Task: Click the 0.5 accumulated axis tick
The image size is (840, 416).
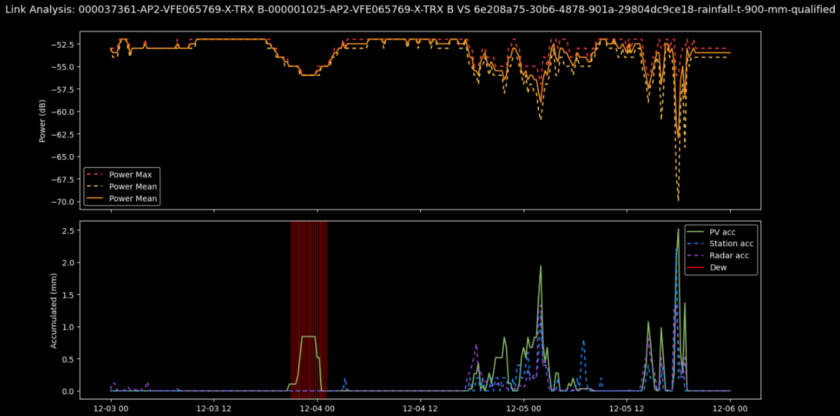Action: (70, 359)
